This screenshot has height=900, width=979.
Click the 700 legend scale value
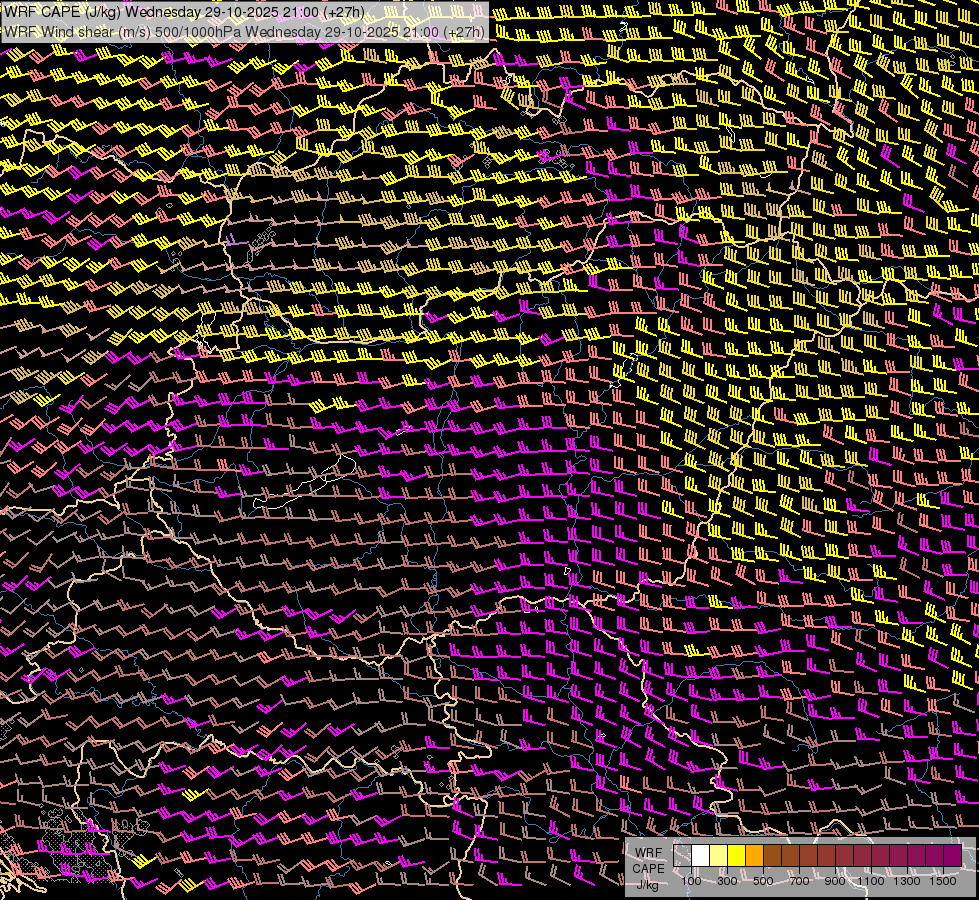[x=799, y=881]
